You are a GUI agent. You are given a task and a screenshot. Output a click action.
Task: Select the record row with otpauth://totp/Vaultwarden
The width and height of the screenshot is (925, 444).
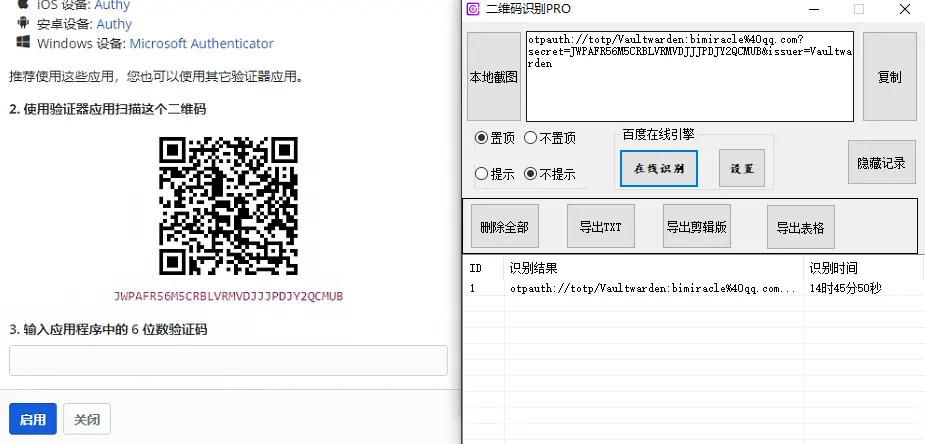coord(694,288)
